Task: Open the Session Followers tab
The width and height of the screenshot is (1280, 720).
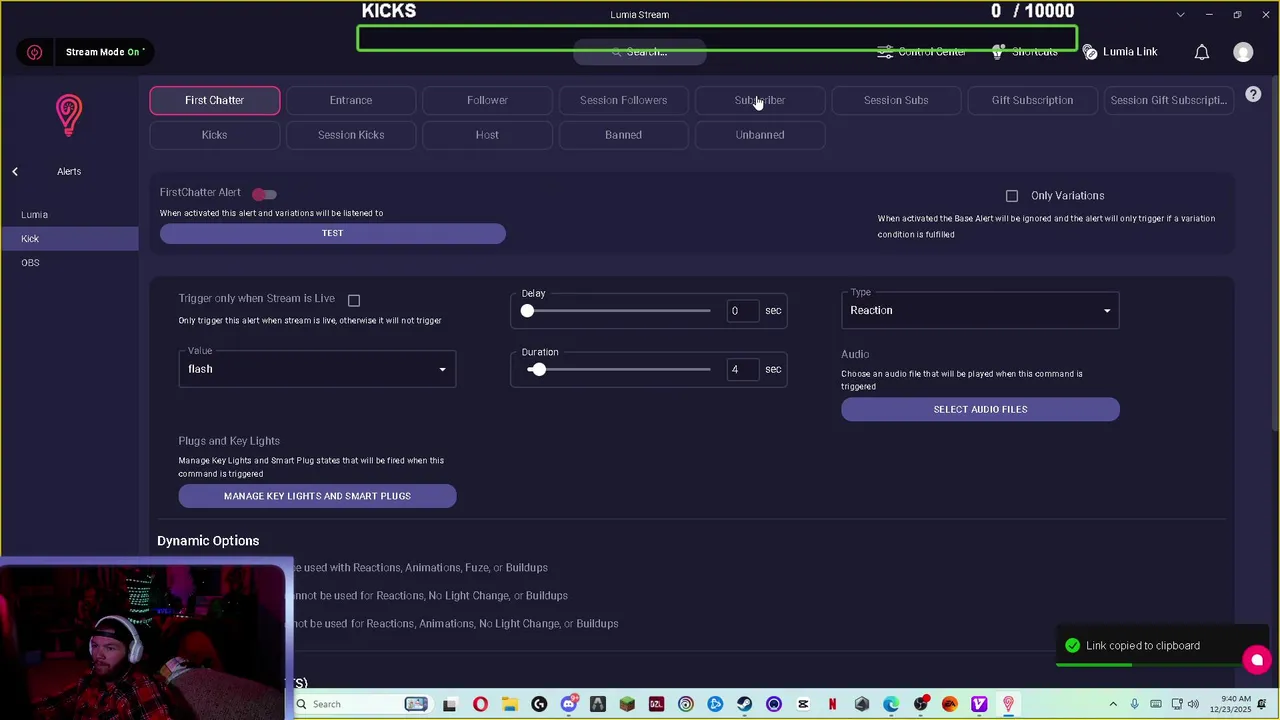Action: pyautogui.click(x=623, y=100)
